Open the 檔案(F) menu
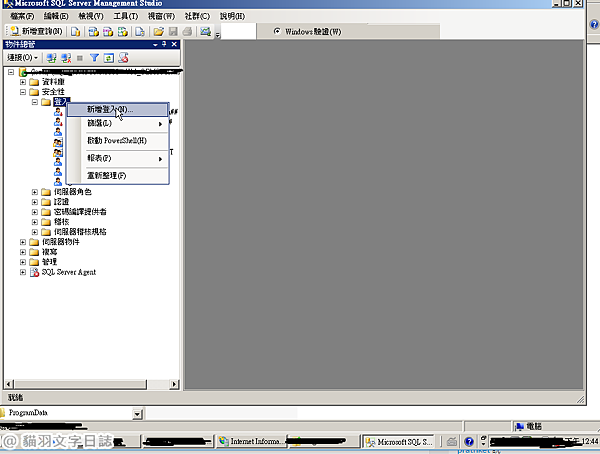Screen dimensions: 600x454 (22, 16)
